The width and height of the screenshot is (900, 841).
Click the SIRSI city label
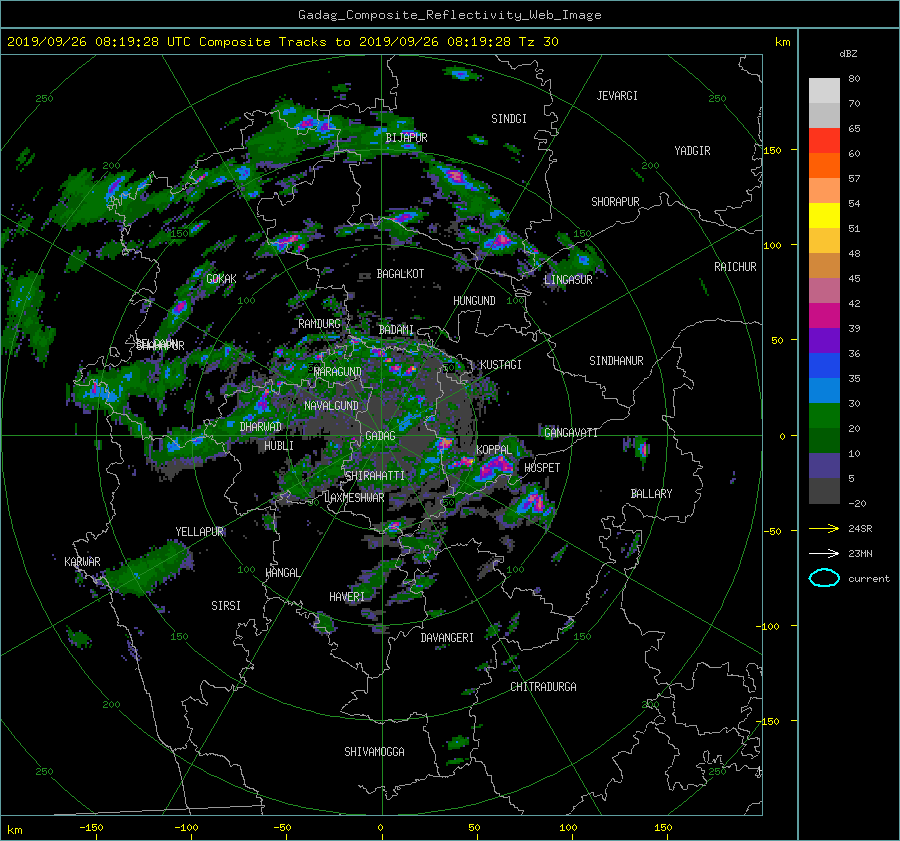[x=226, y=606]
